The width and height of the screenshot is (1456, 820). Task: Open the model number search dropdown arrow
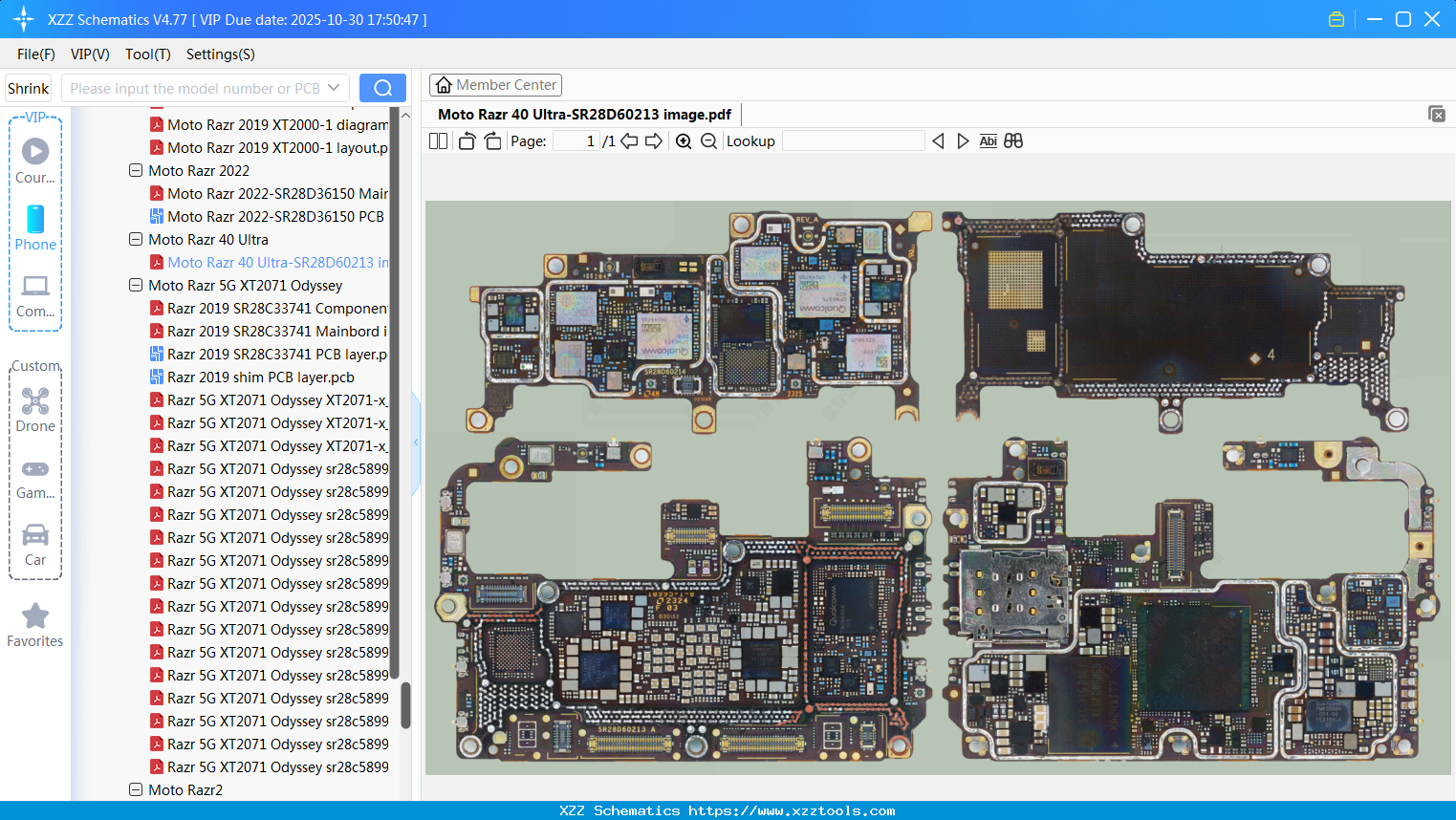334,88
